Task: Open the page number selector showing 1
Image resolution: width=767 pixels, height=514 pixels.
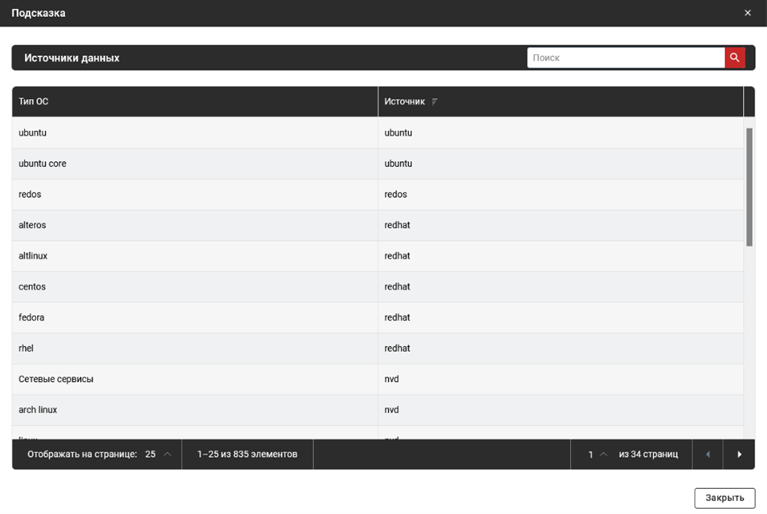Action: pyautogui.click(x=597, y=454)
